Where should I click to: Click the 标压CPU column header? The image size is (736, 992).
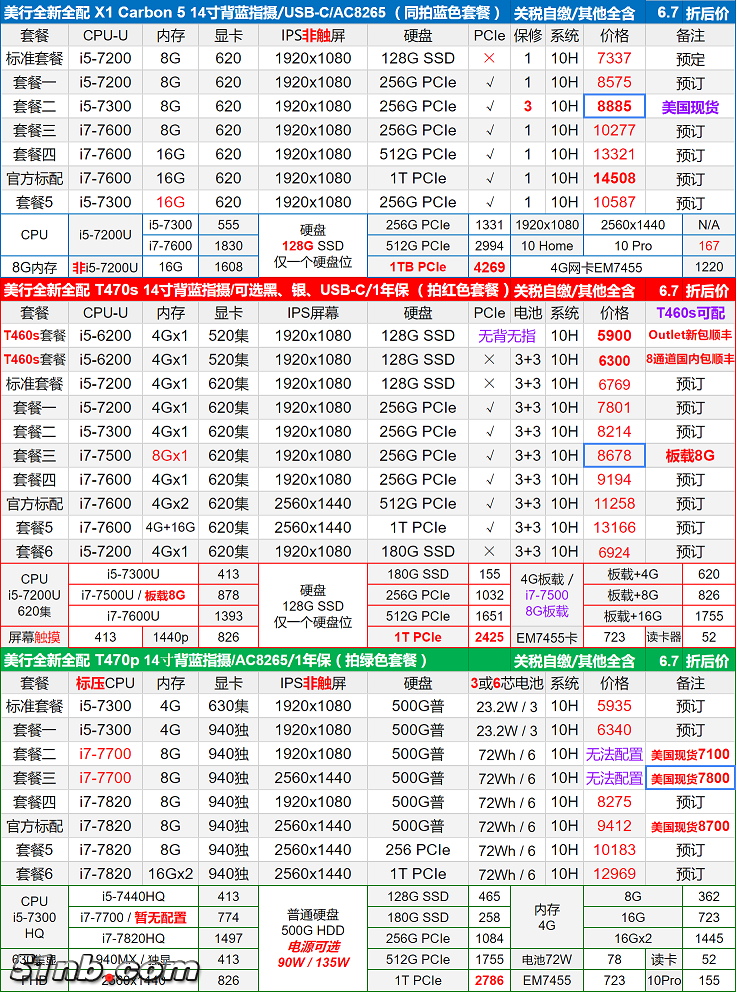click(x=105, y=683)
